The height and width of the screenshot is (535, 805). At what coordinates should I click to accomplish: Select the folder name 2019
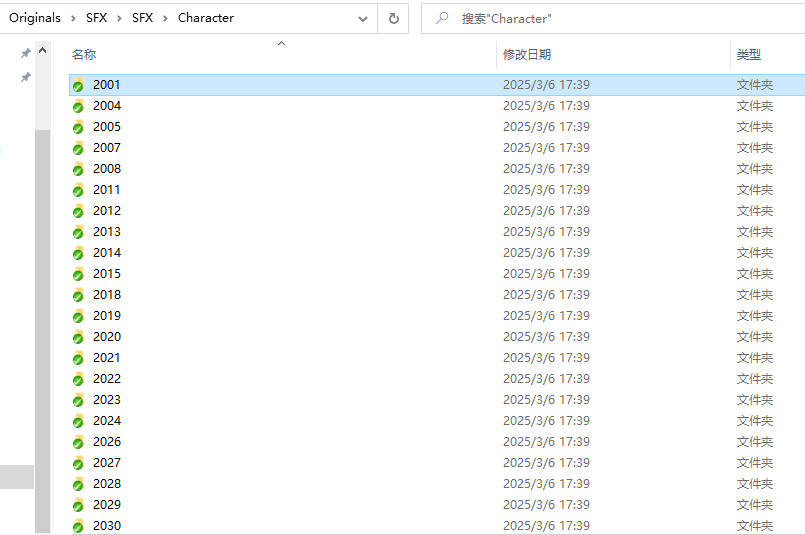click(x=107, y=316)
